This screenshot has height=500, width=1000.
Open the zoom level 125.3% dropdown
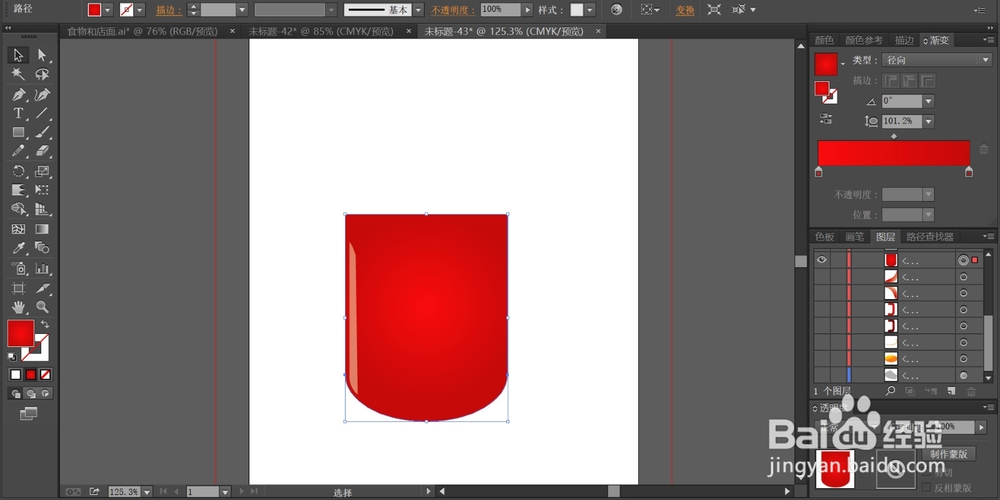tap(147, 492)
